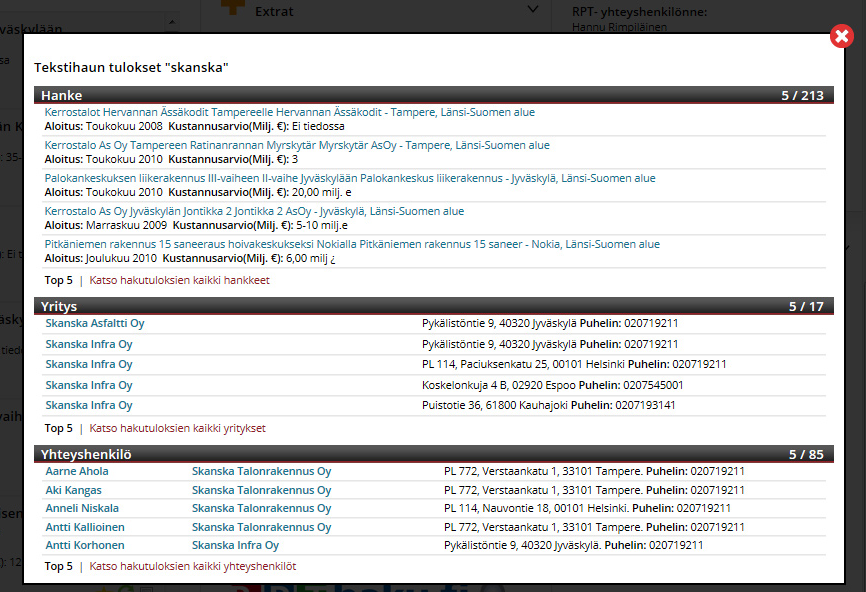Click the 'Yhteyshenkilö' section header label
Viewport: 866px width, 592px height.
(86, 454)
